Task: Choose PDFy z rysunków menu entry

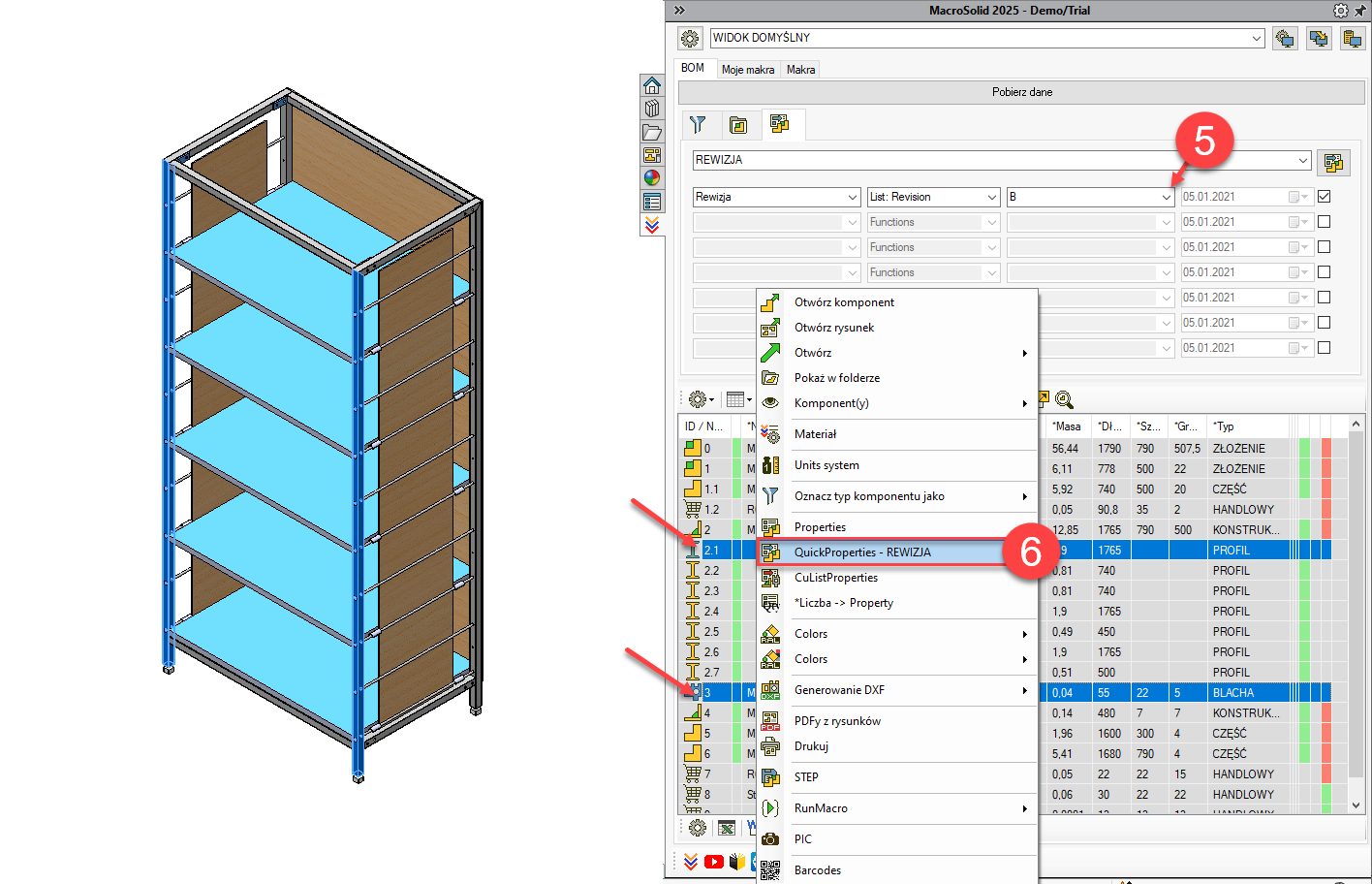Action: pyautogui.click(x=897, y=721)
